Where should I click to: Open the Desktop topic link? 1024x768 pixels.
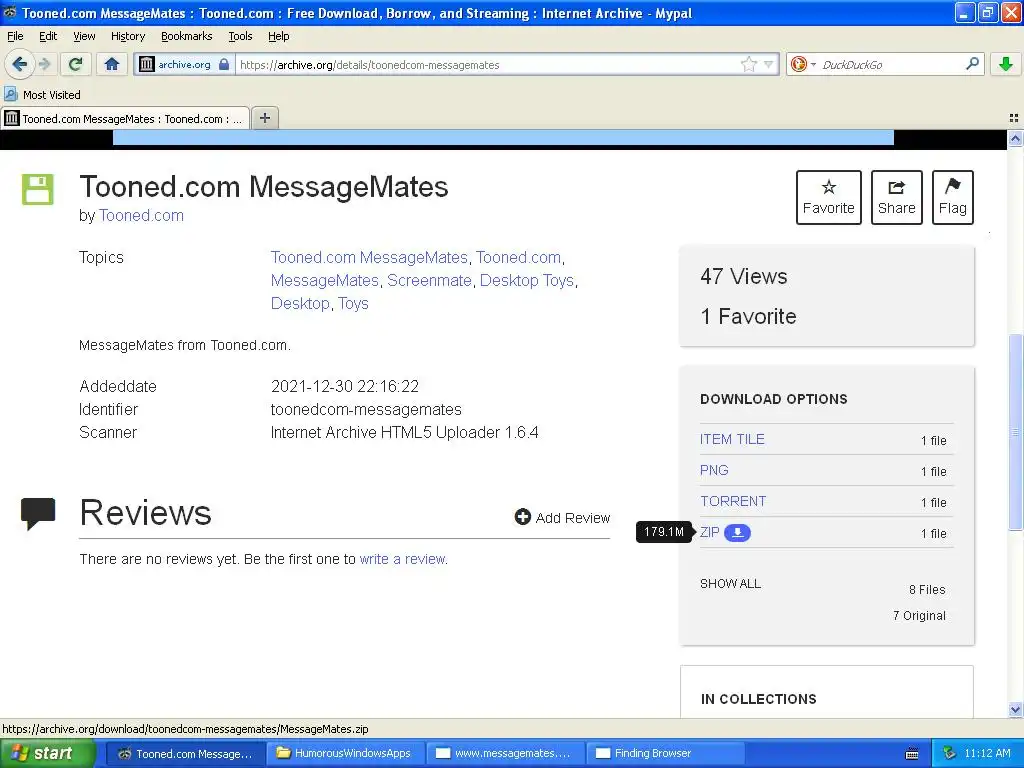tap(300, 304)
